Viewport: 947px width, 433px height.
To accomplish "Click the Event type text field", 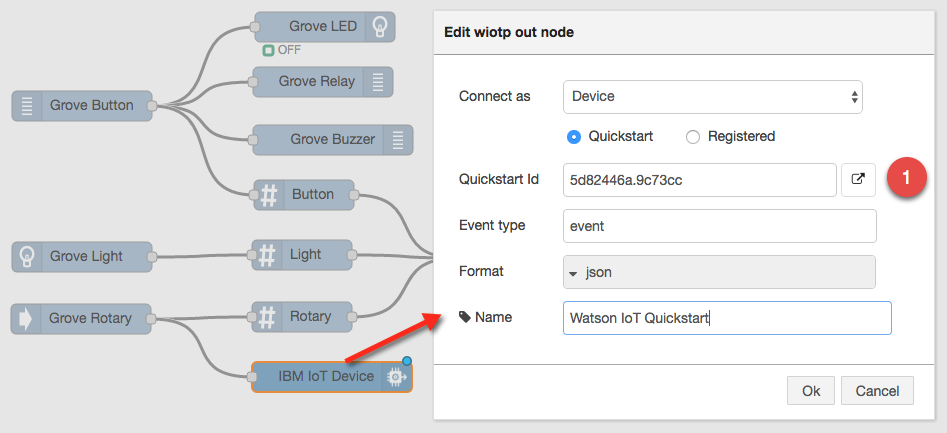I will click(x=719, y=226).
